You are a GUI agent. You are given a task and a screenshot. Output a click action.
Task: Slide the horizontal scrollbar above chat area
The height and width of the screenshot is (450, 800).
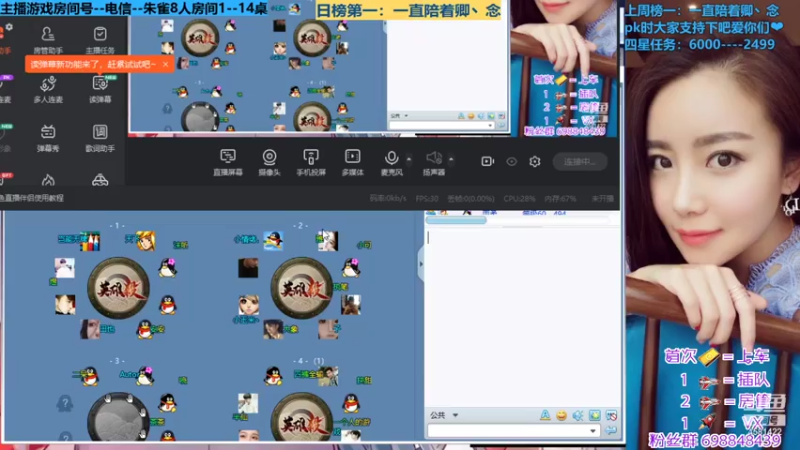pos(456,220)
